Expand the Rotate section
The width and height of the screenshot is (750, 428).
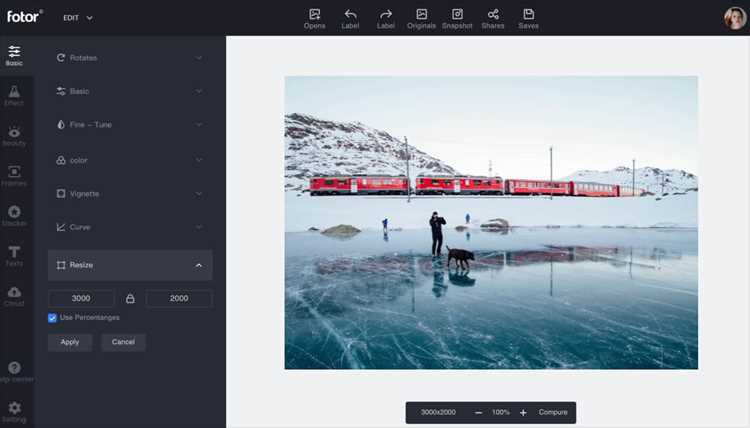click(130, 58)
